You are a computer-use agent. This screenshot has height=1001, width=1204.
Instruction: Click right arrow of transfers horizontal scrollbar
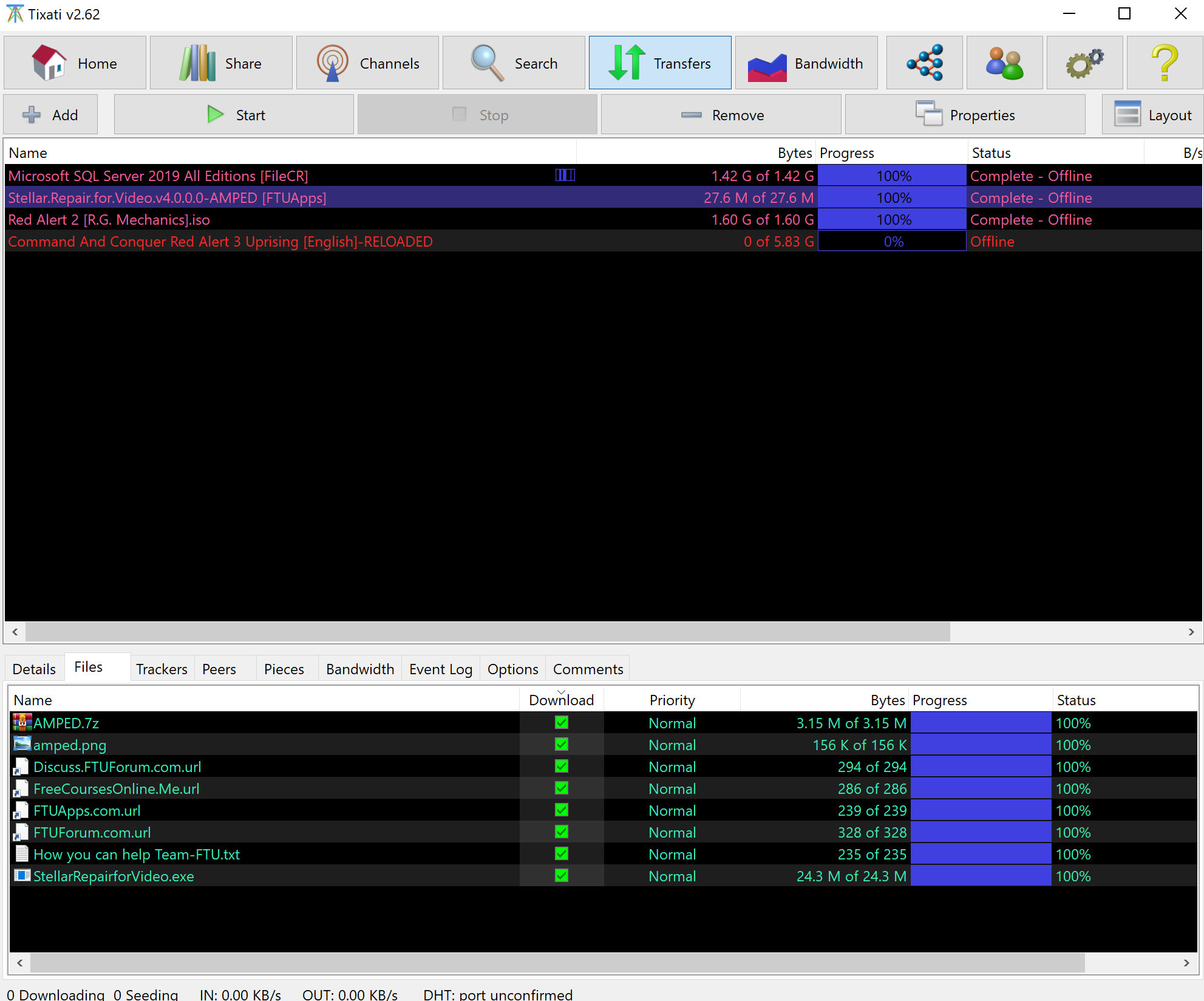(x=1191, y=632)
